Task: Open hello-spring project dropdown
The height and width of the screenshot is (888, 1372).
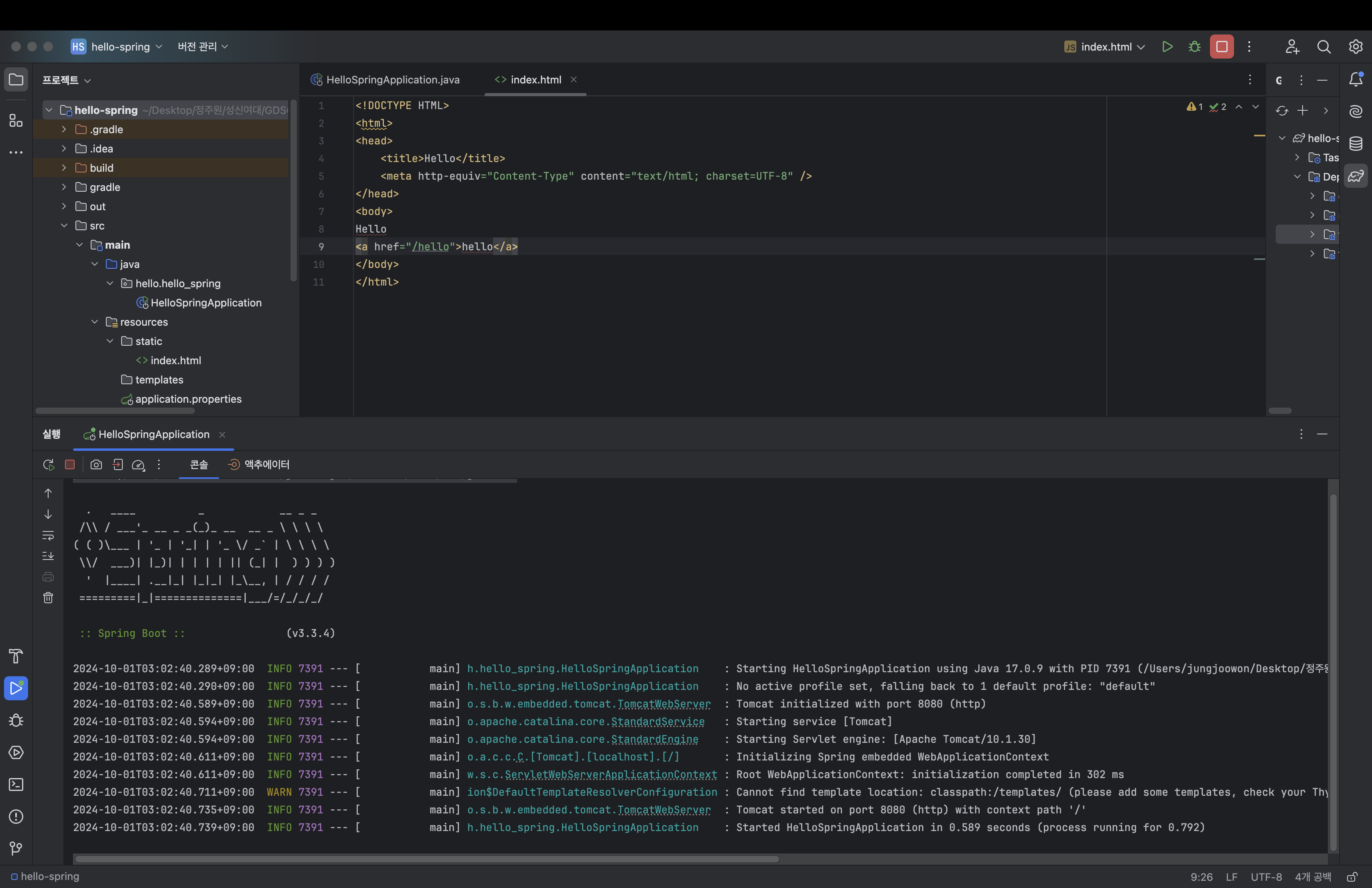Action: pyautogui.click(x=117, y=47)
